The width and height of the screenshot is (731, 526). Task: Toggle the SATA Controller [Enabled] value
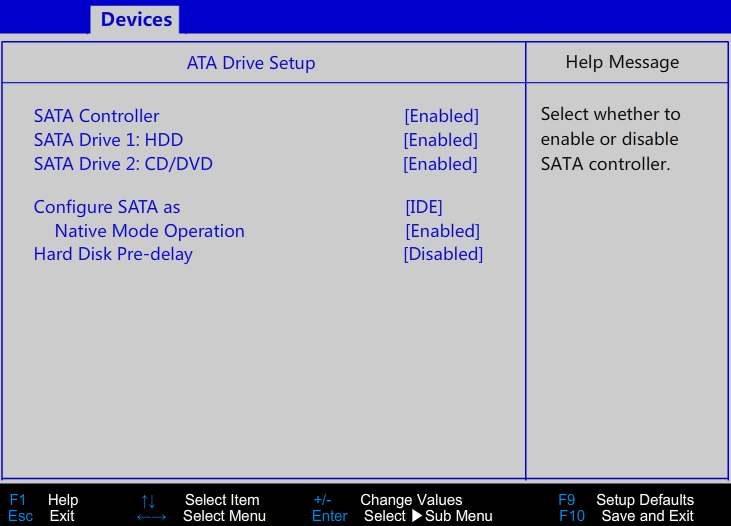pos(441,116)
